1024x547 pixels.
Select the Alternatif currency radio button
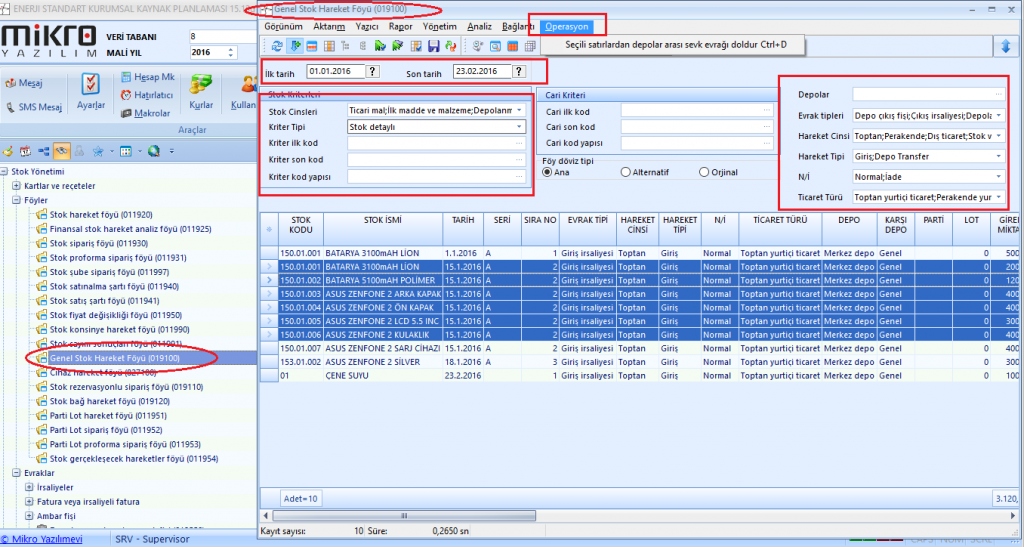point(624,172)
